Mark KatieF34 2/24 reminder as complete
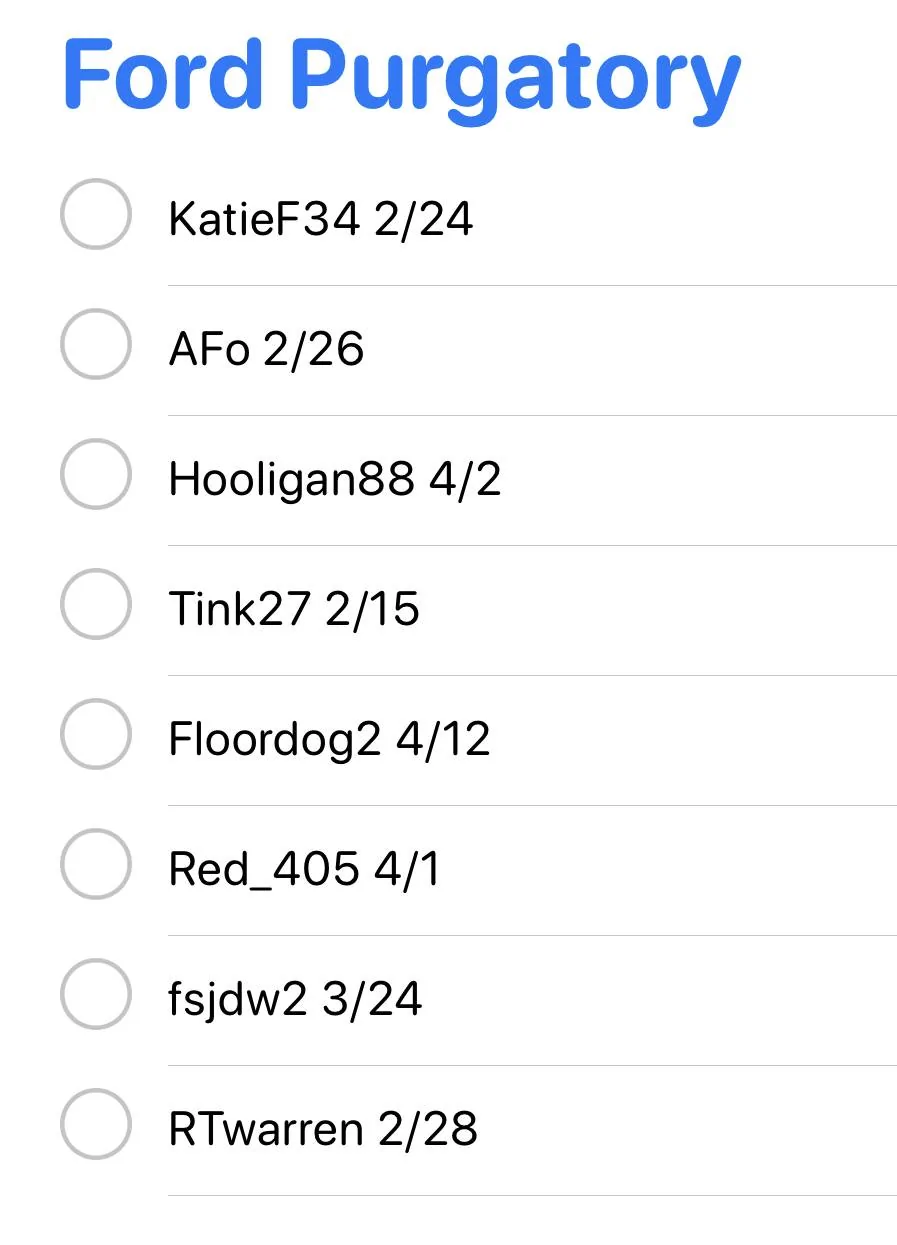The image size is (897, 1245). click(96, 214)
